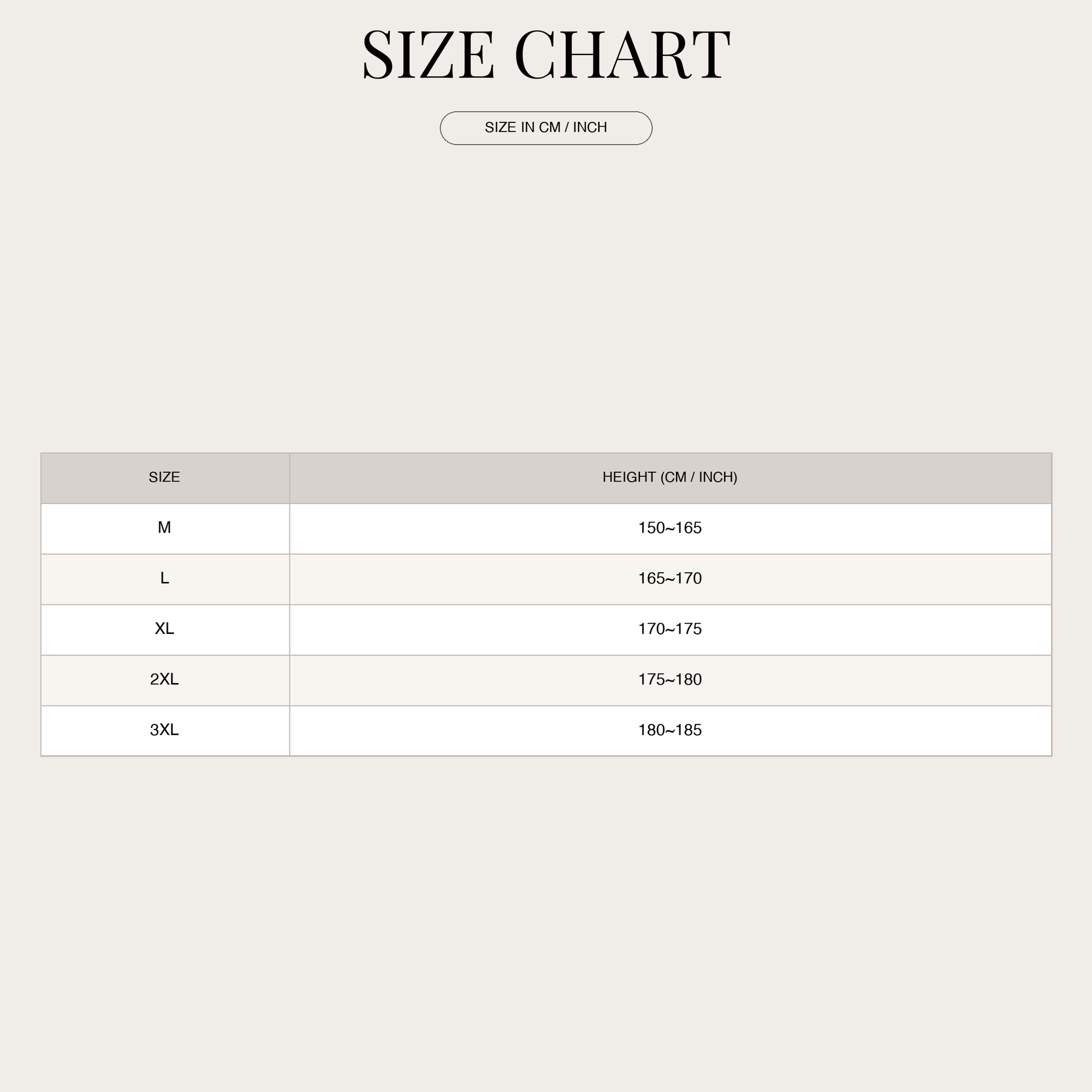Click the letter X in 2XL
1092x1092 pixels.
coord(164,679)
